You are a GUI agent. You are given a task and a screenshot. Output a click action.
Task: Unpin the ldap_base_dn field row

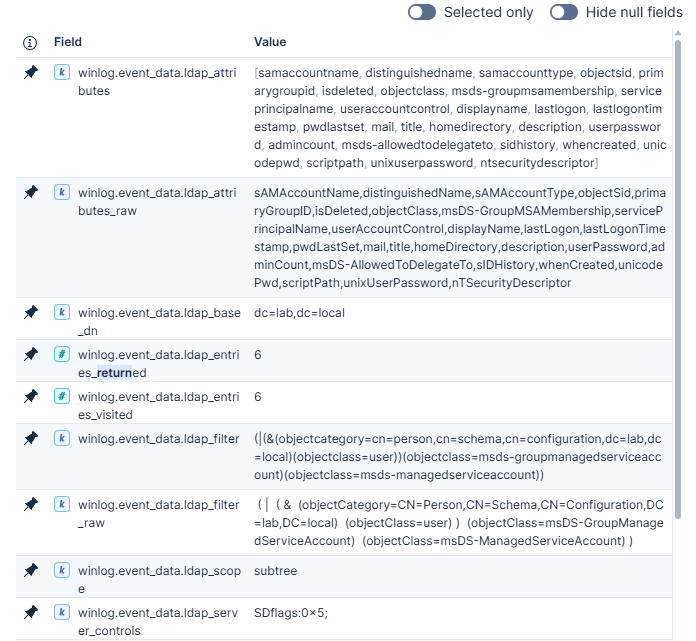click(31, 313)
